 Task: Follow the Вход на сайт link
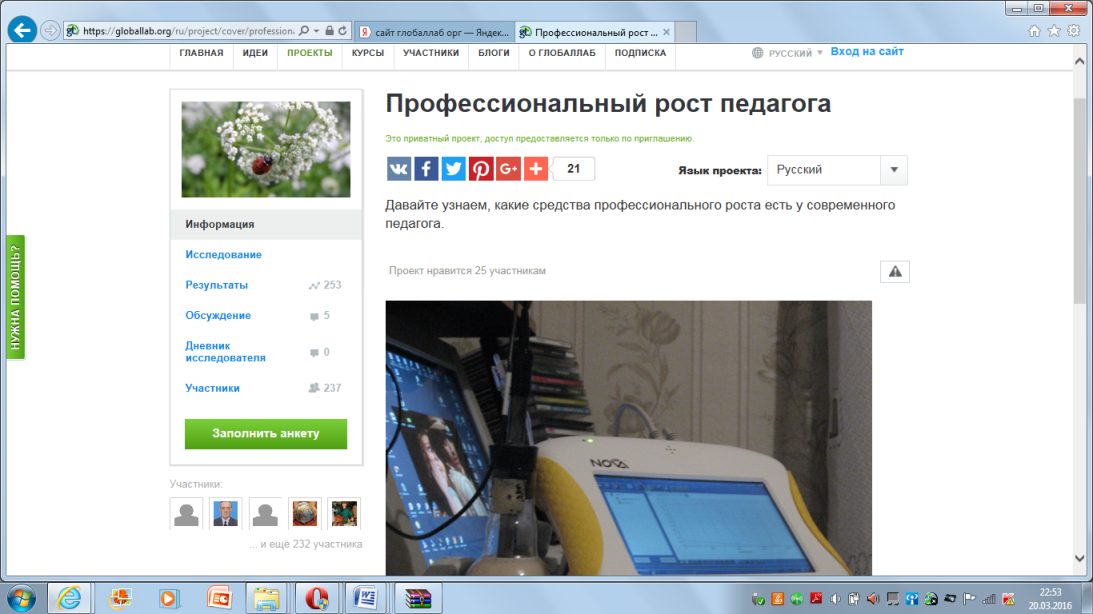point(866,52)
